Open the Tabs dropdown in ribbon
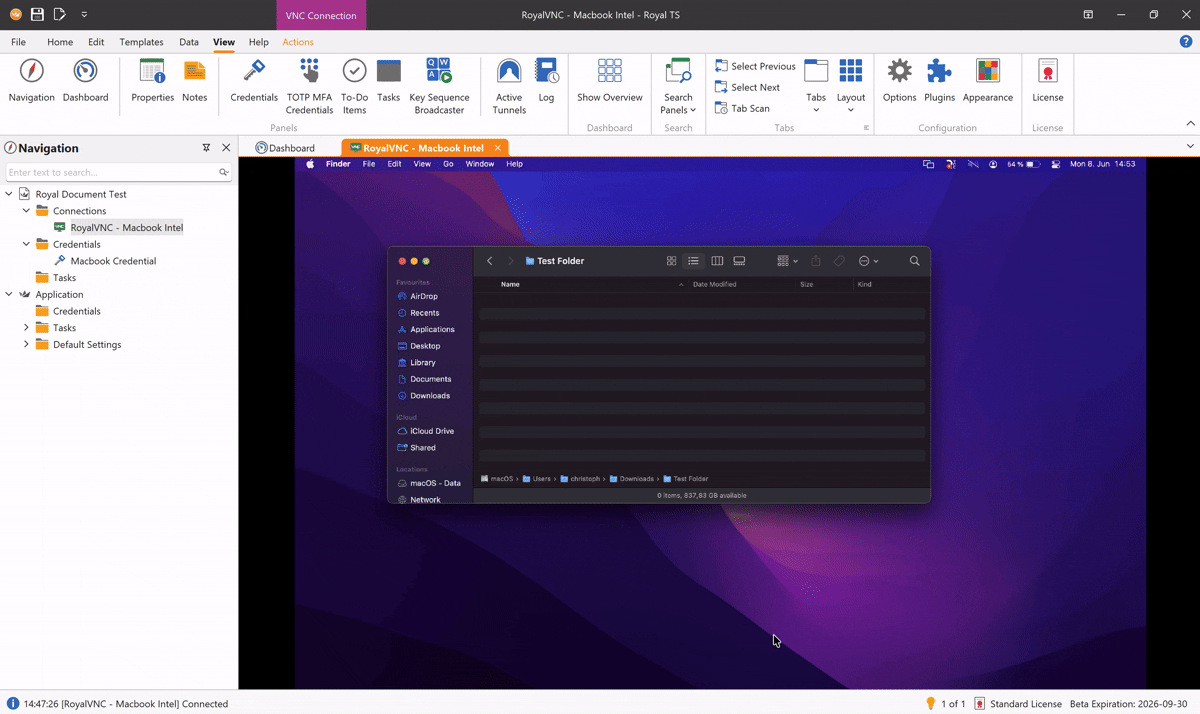Viewport: 1200px width, 714px height. pyautogui.click(x=816, y=87)
